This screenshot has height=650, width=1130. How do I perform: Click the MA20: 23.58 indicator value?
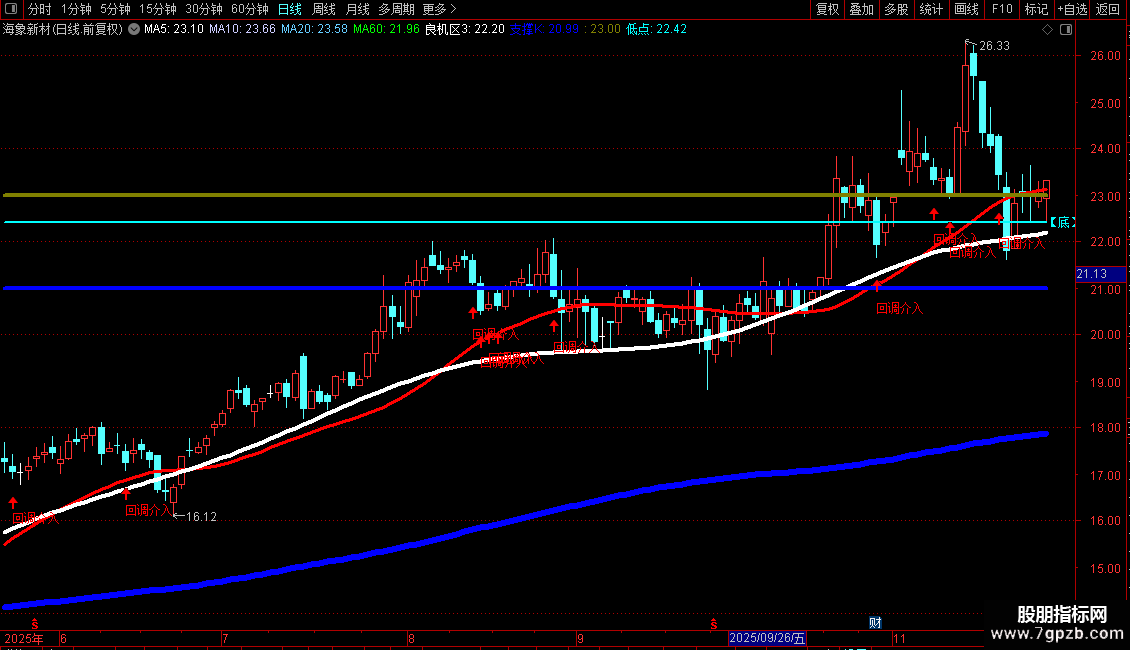(x=314, y=29)
